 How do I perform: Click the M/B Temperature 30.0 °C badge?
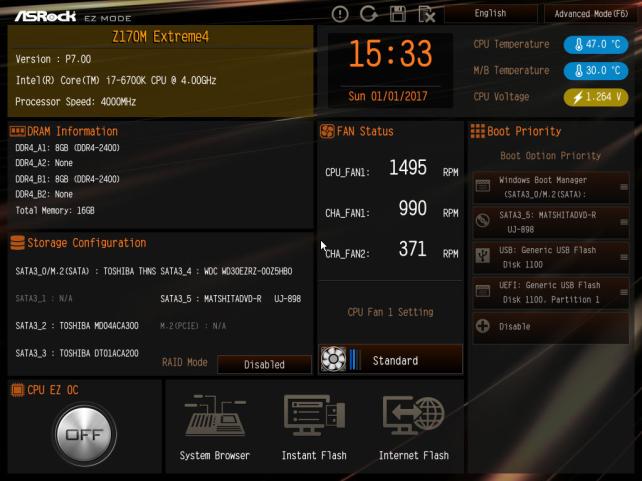coord(596,70)
